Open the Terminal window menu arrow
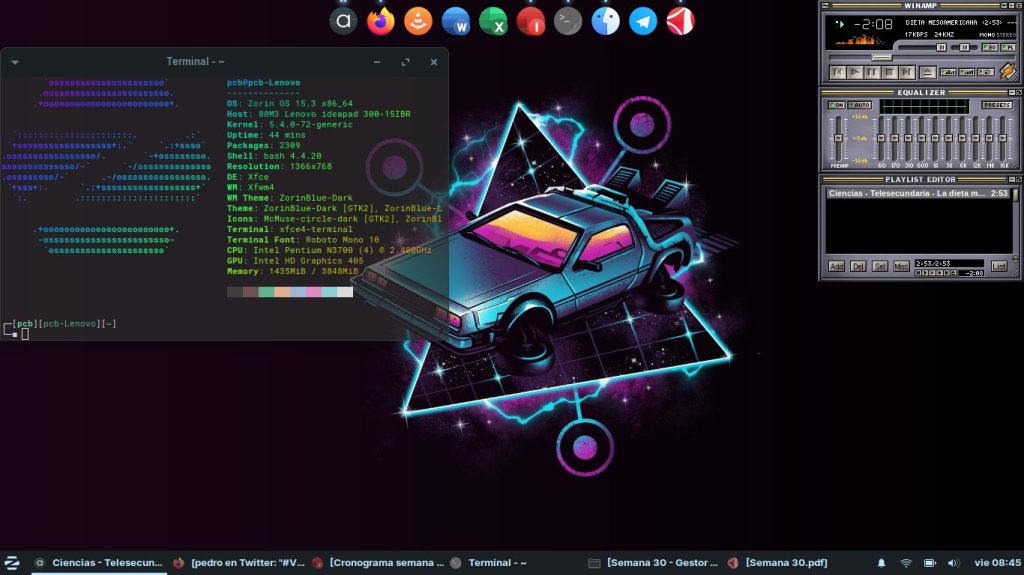1024x575 pixels. pyautogui.click(x=14, y=62)
